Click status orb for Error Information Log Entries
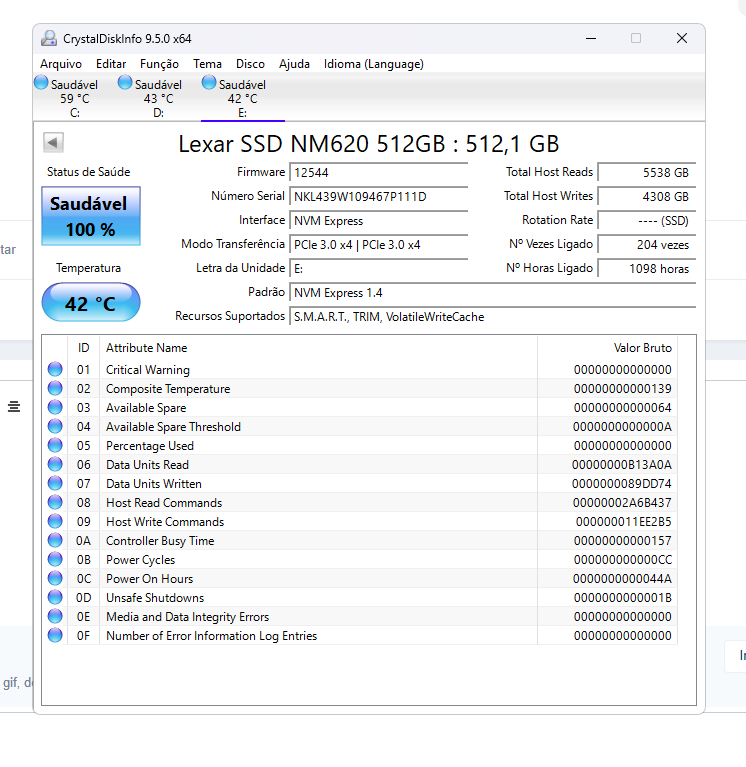Screen dimensions: 746x767 coord(55,635)
